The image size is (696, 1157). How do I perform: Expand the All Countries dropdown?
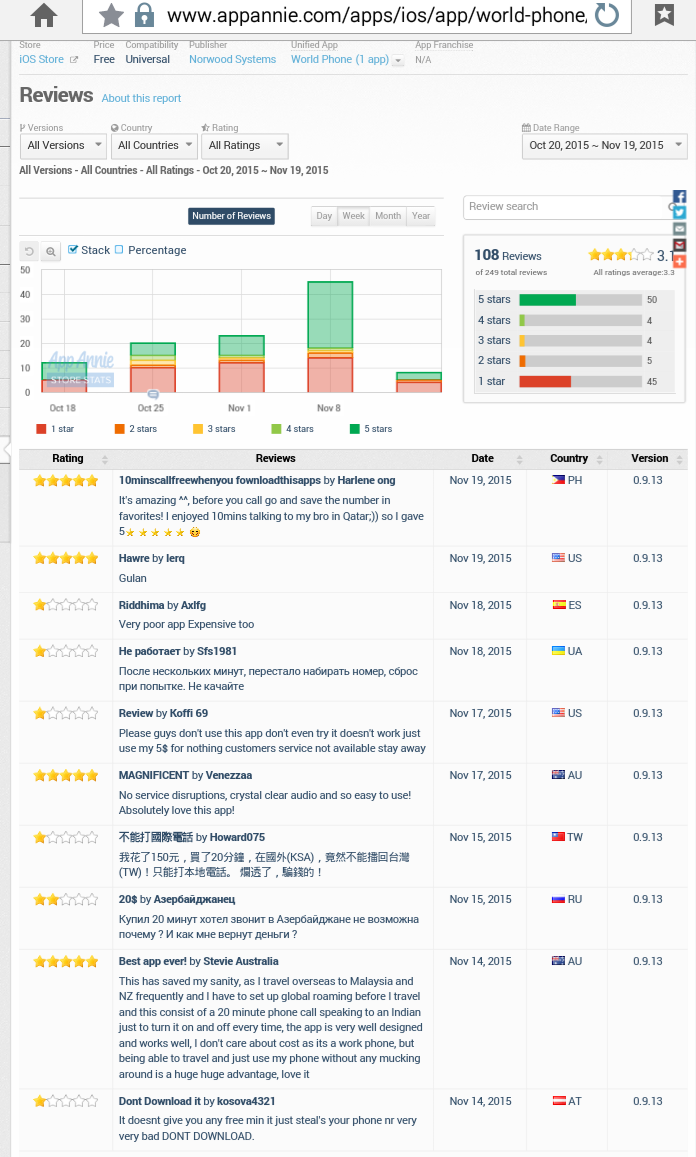pyautogui.click(x=154, y=146)
